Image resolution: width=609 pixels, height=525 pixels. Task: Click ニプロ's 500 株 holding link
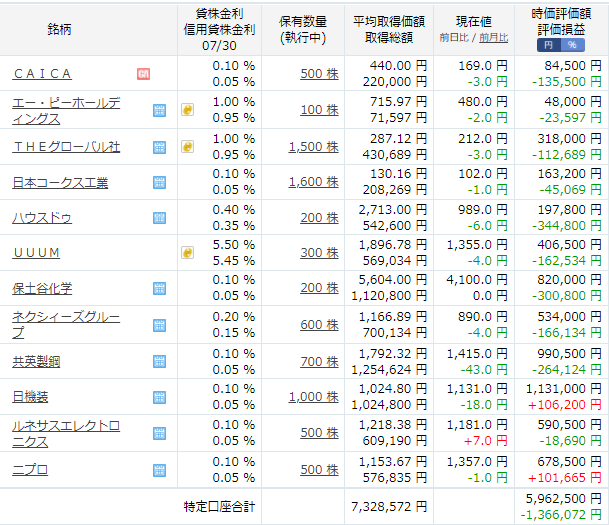(319, 469)
